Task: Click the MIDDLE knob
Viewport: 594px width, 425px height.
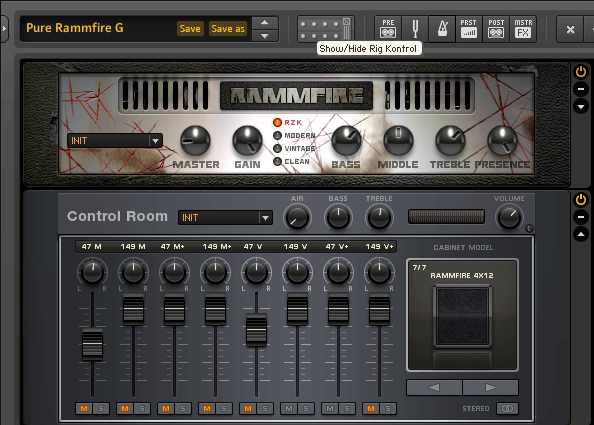Action: [x=398, y=141]
